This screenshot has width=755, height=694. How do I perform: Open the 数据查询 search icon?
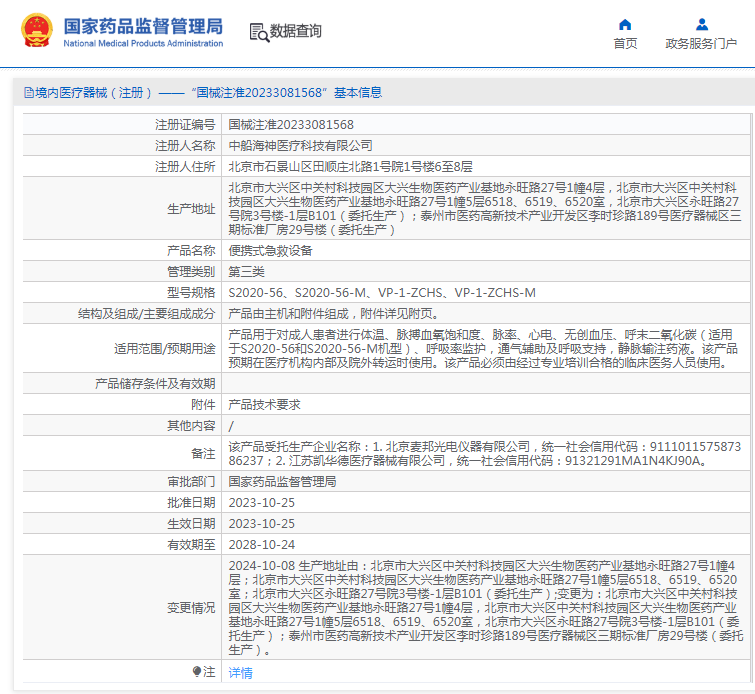(x=259, y=32)
